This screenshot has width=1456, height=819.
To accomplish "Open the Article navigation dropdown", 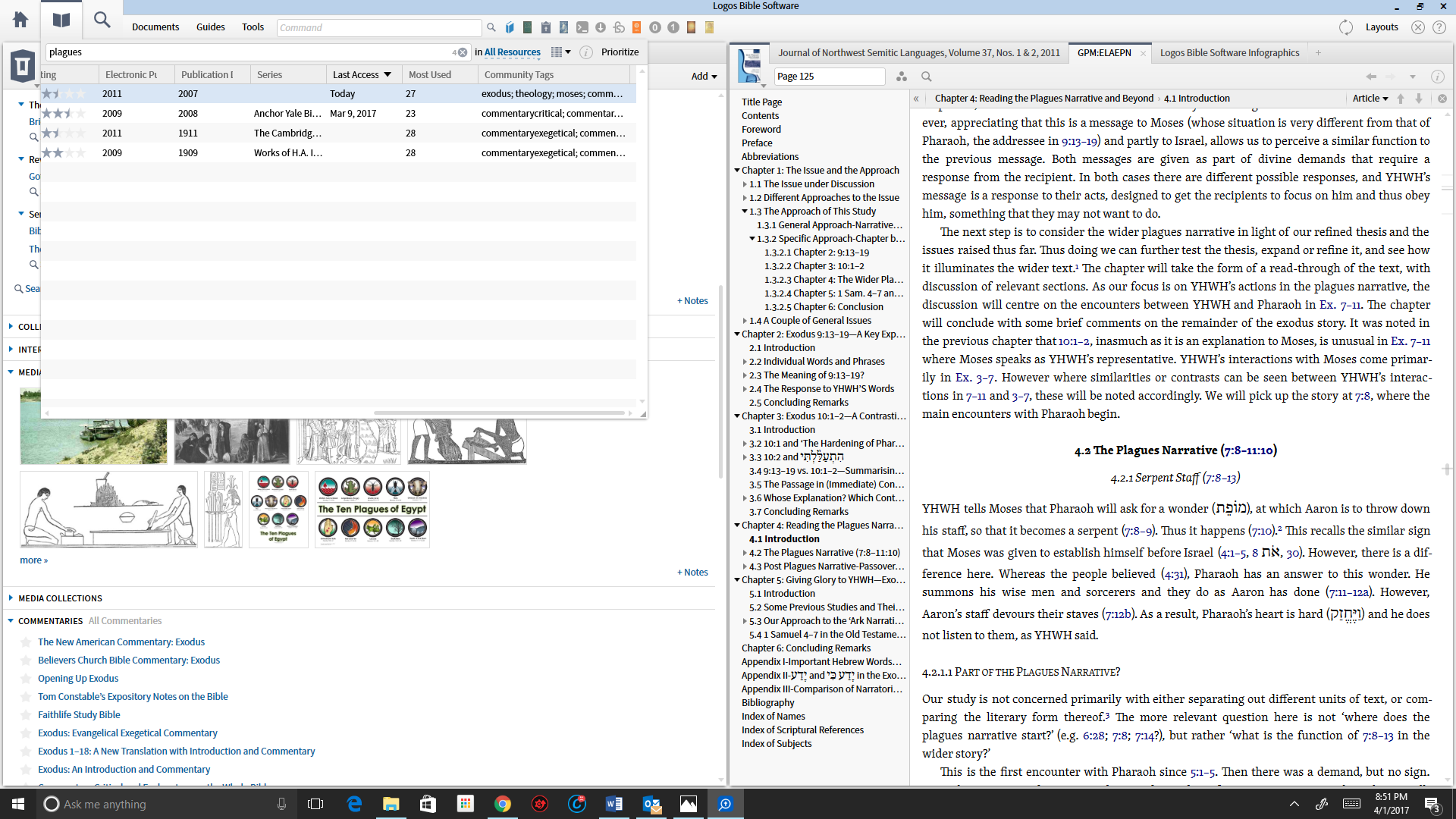I will [x=1370, y=99].
